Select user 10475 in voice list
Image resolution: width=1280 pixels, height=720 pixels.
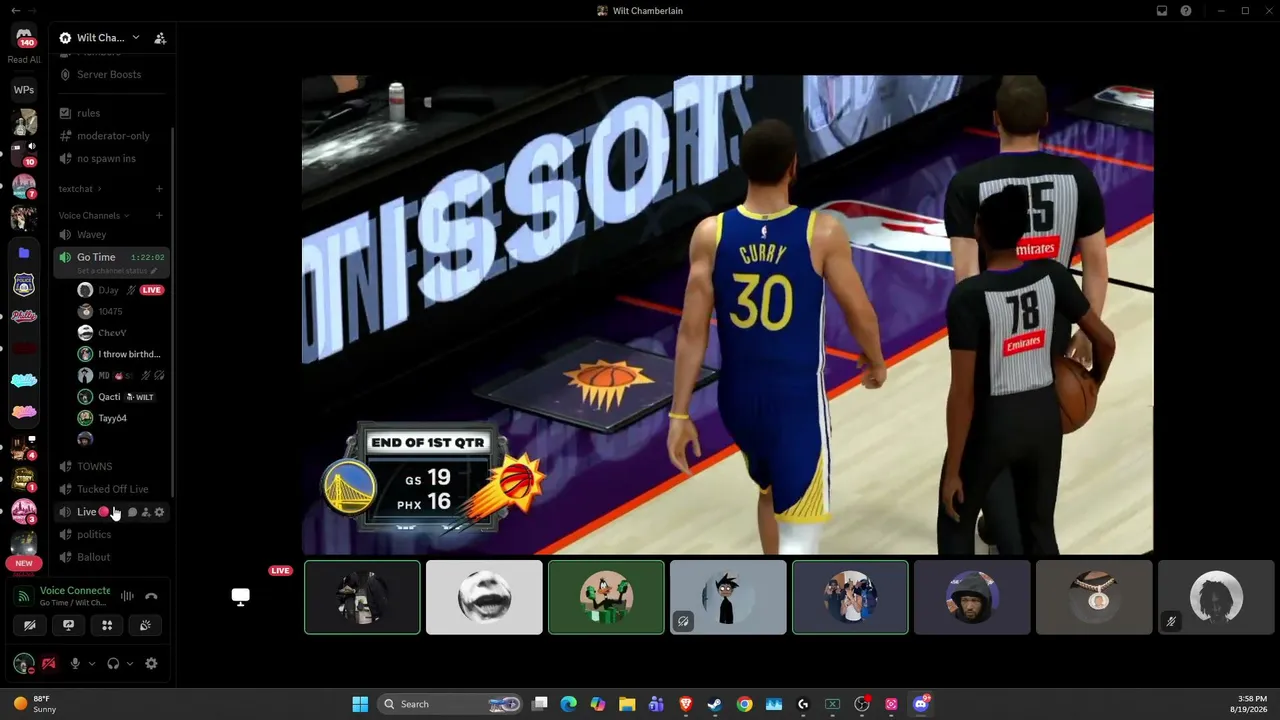[119, 311]
